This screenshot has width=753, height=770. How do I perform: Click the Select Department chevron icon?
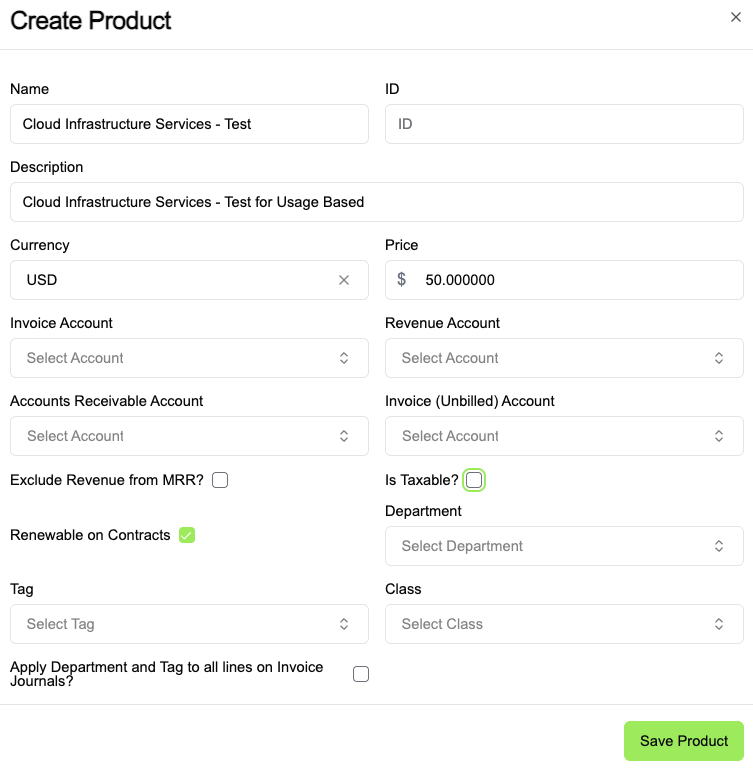[x=719, y=546]
